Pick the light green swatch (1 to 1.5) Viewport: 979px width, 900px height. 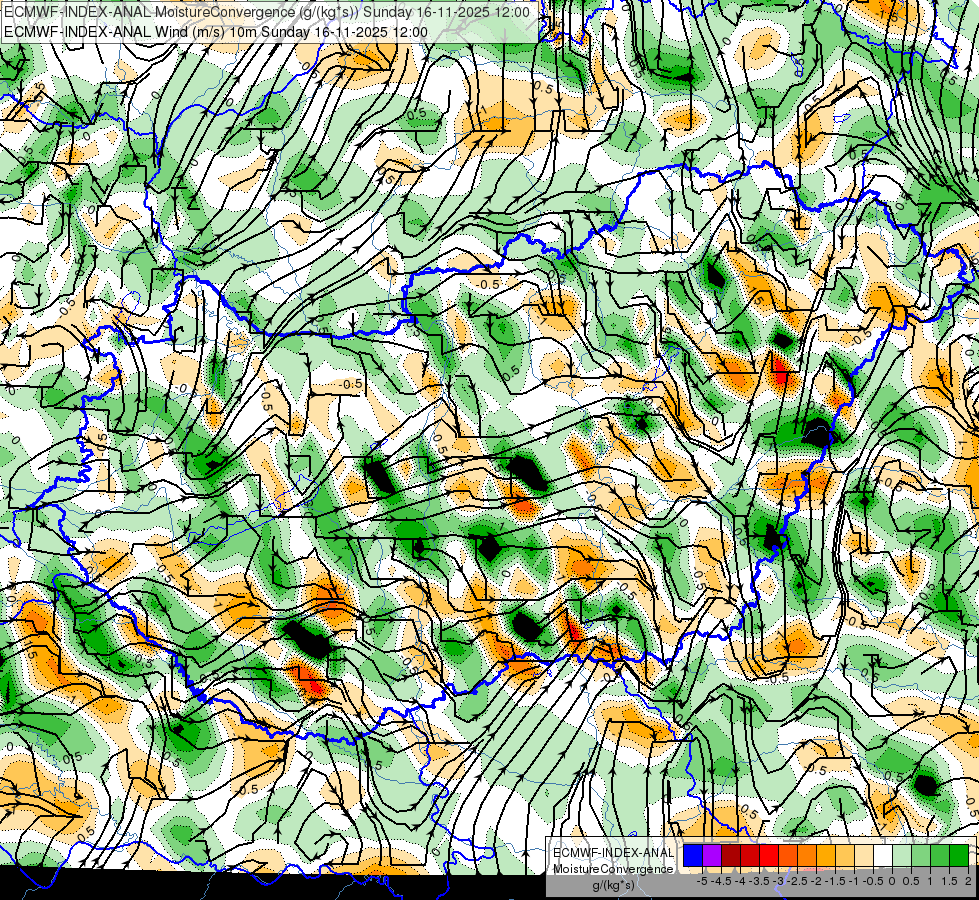tap(921, 855)
